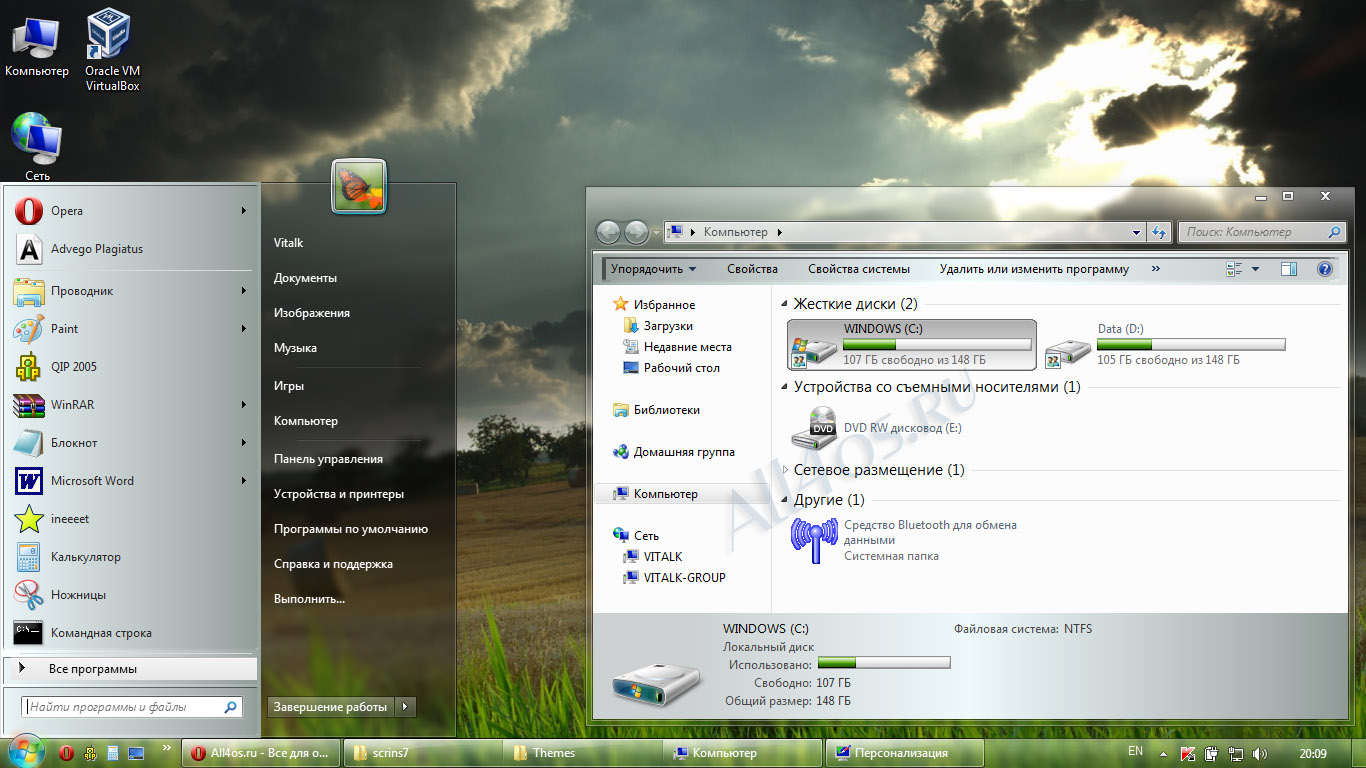The width and height of the screenshot is (1366, 768).
Task: Start Paint from the Start menu
Action: click(x=130, y=329)
